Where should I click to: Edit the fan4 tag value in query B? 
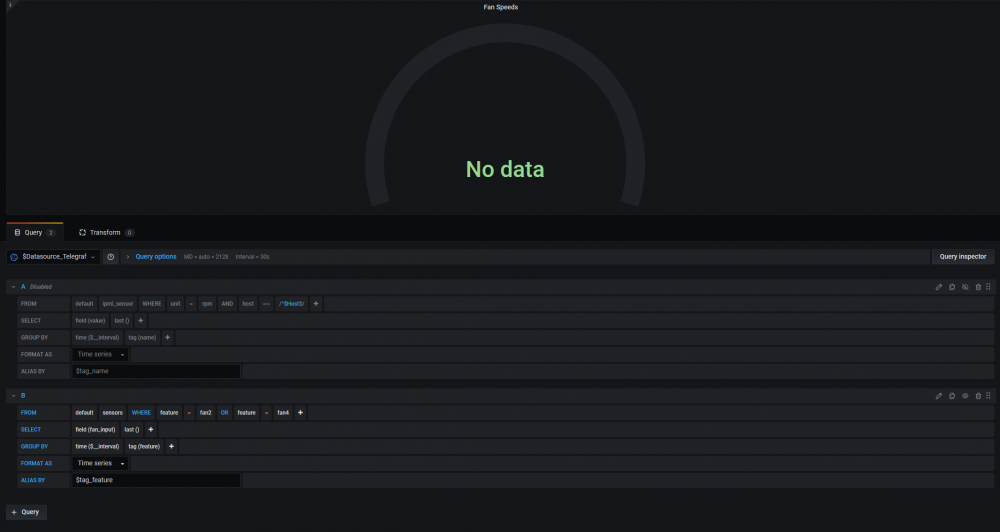click(283, 413)
